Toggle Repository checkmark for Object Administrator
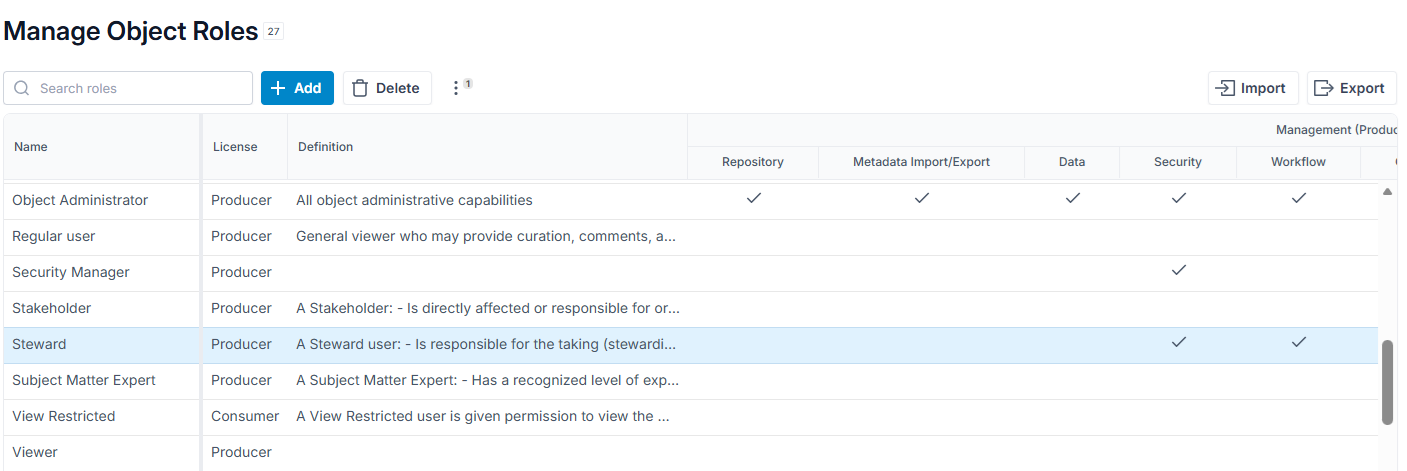This screenshot has height=471, width=1407. tap(754, 199)
